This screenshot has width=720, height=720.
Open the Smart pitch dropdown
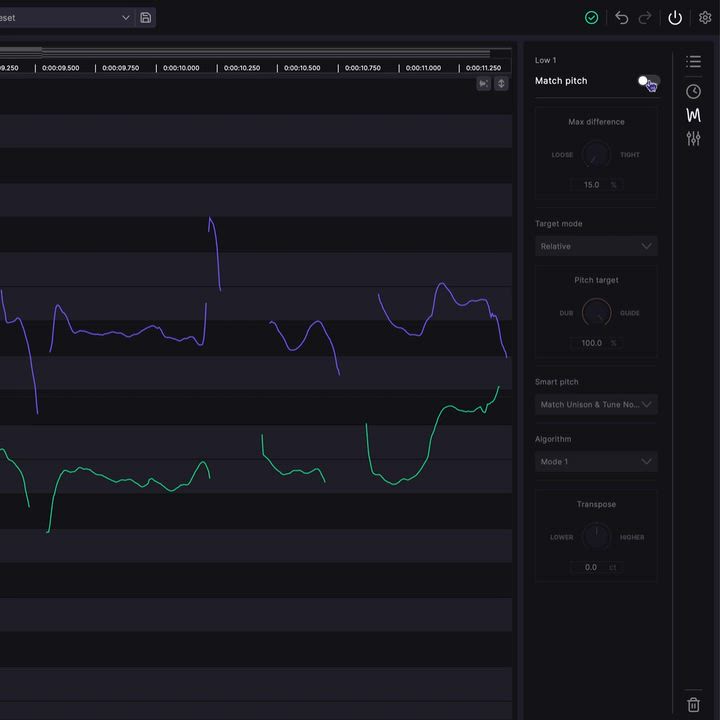596,405
